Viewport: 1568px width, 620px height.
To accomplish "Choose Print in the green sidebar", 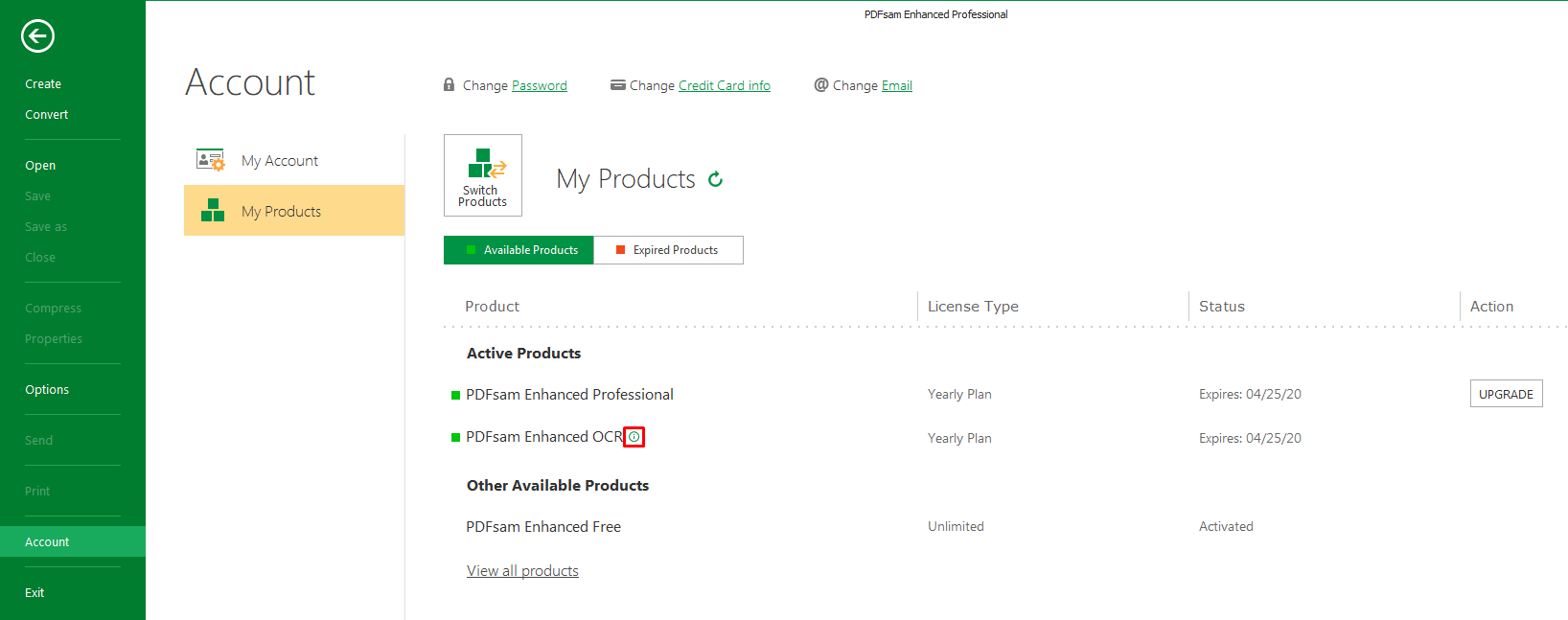I will pos(37,492).
